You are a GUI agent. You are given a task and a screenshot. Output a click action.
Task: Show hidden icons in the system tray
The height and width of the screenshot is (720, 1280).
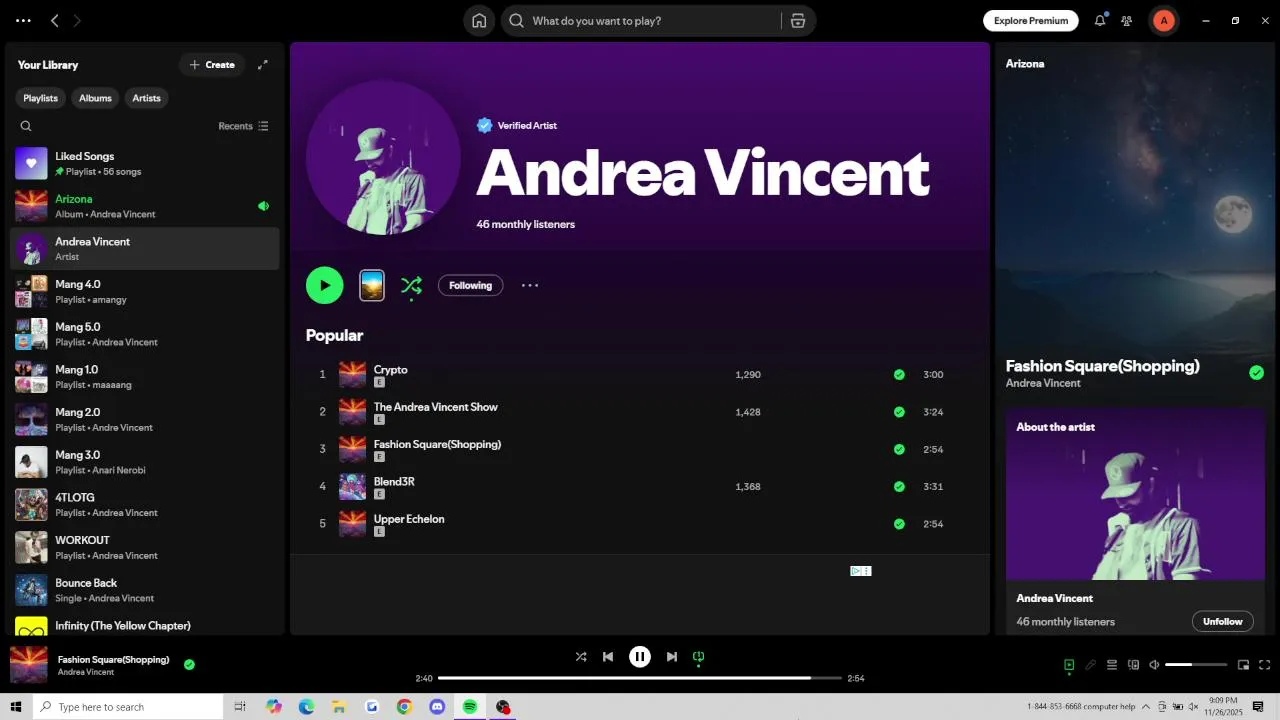coord(1146,707)
